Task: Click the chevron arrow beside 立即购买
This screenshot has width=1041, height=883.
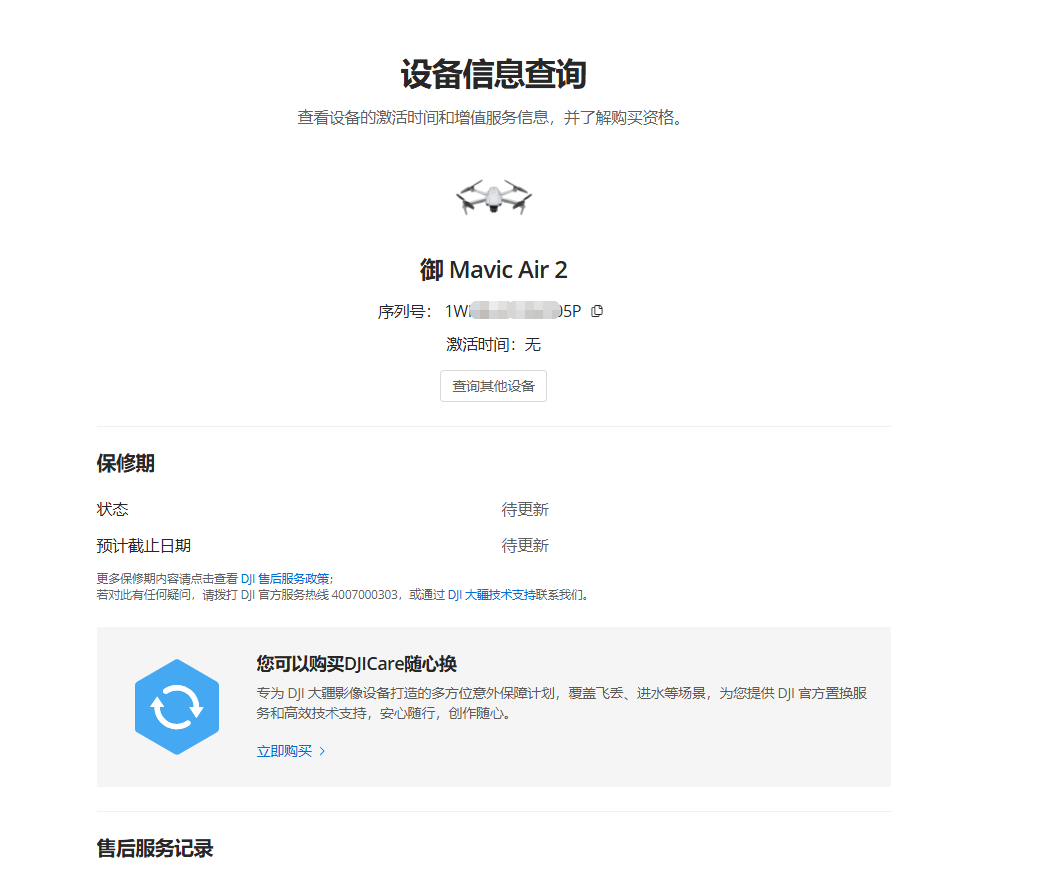Action: [323, 751]
